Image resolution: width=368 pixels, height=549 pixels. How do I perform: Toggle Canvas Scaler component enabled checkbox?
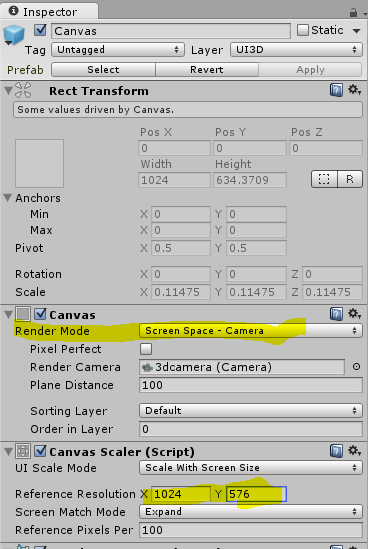point(40,451)
